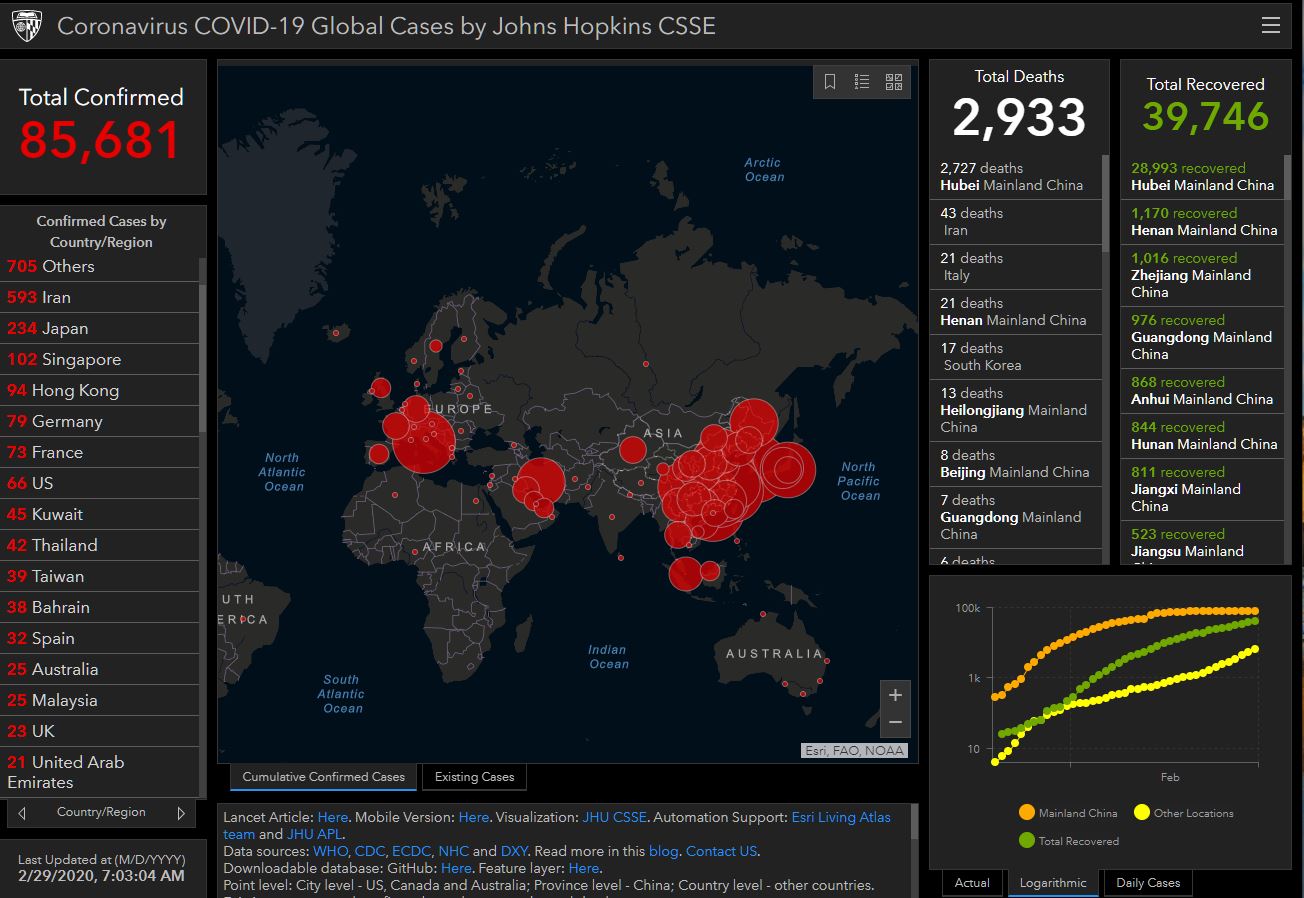Select Taiwan in the country list

(100, 576)
